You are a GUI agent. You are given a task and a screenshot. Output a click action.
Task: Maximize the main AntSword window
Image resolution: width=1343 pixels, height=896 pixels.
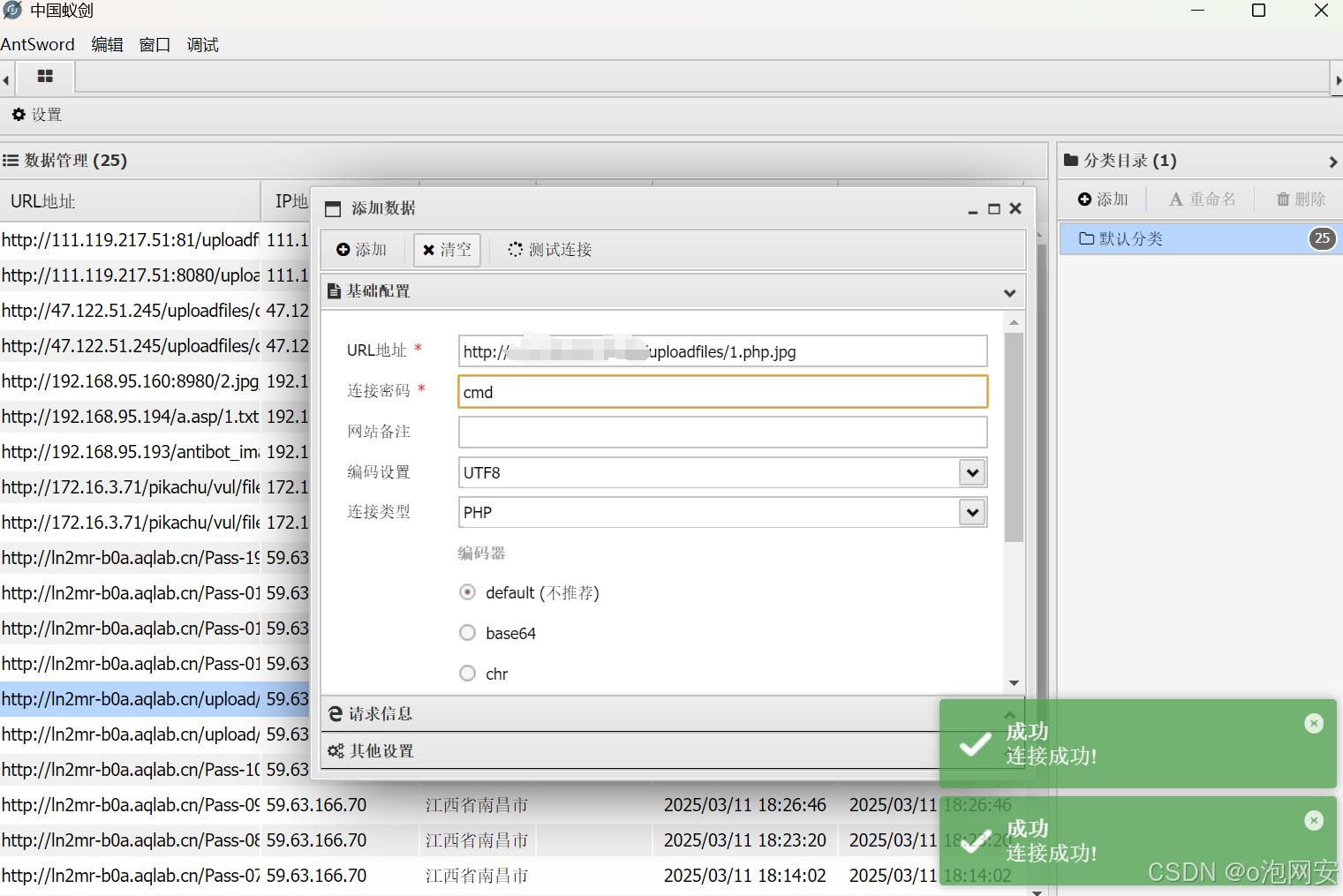tap(1259, 11)
